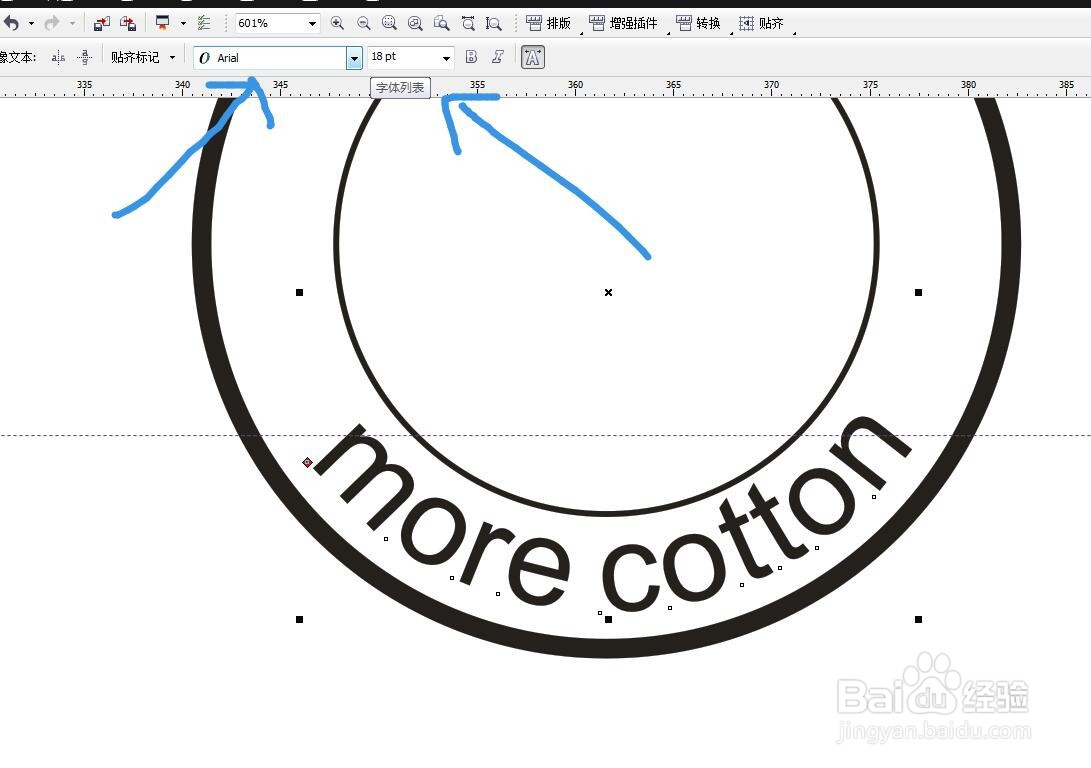Click the Zoom In magnifier icon
Viewport: 1091px width, 768px height.
pos(337,24)
